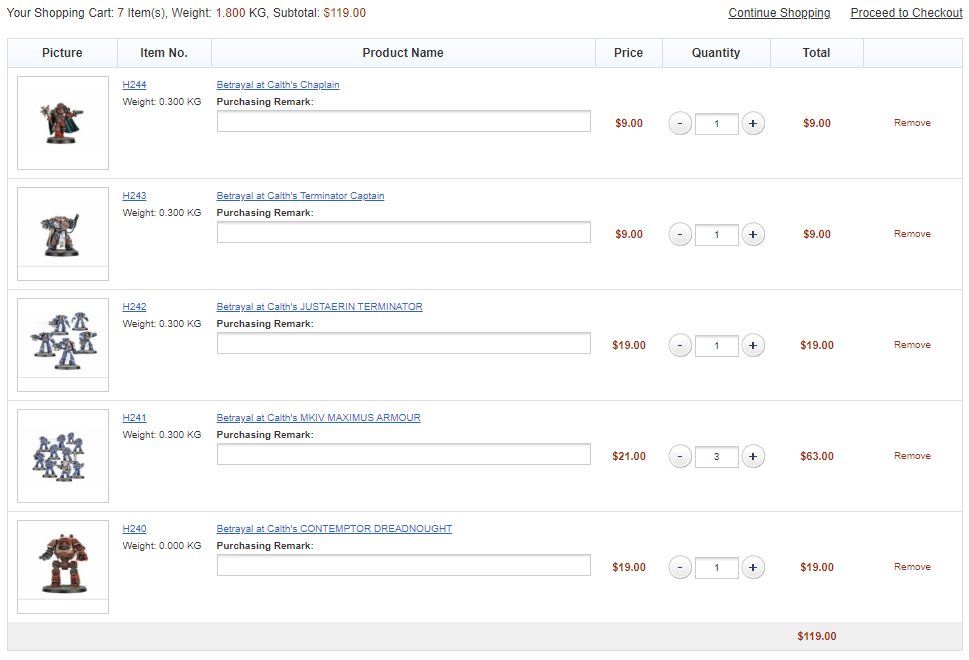Focus the Terminator Captain purchasing remark field
Screen dimensions: 969x660
coord(404,232)
